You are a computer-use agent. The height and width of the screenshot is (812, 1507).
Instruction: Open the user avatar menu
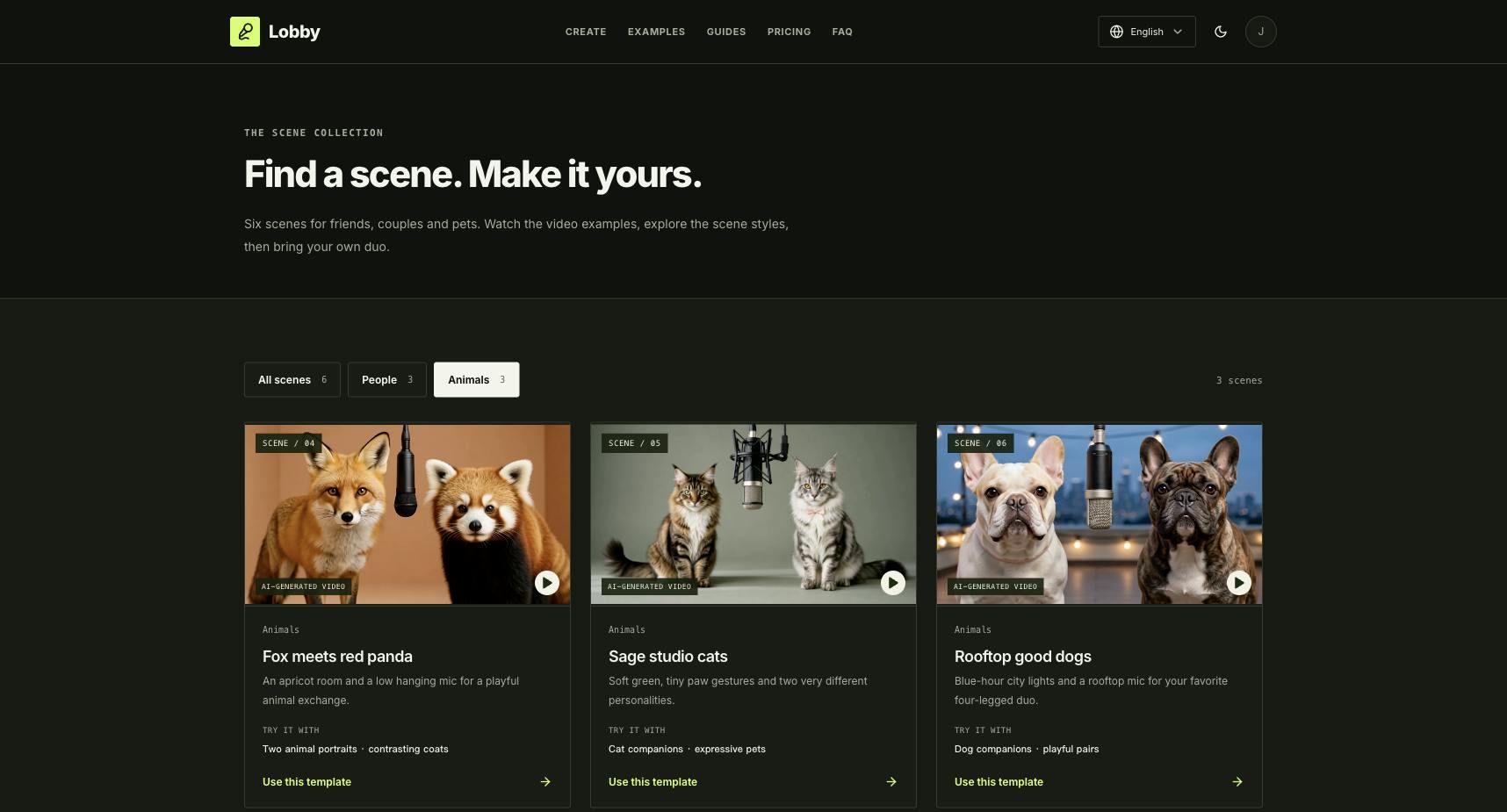pyautogui.click(x=1261, y=32)
